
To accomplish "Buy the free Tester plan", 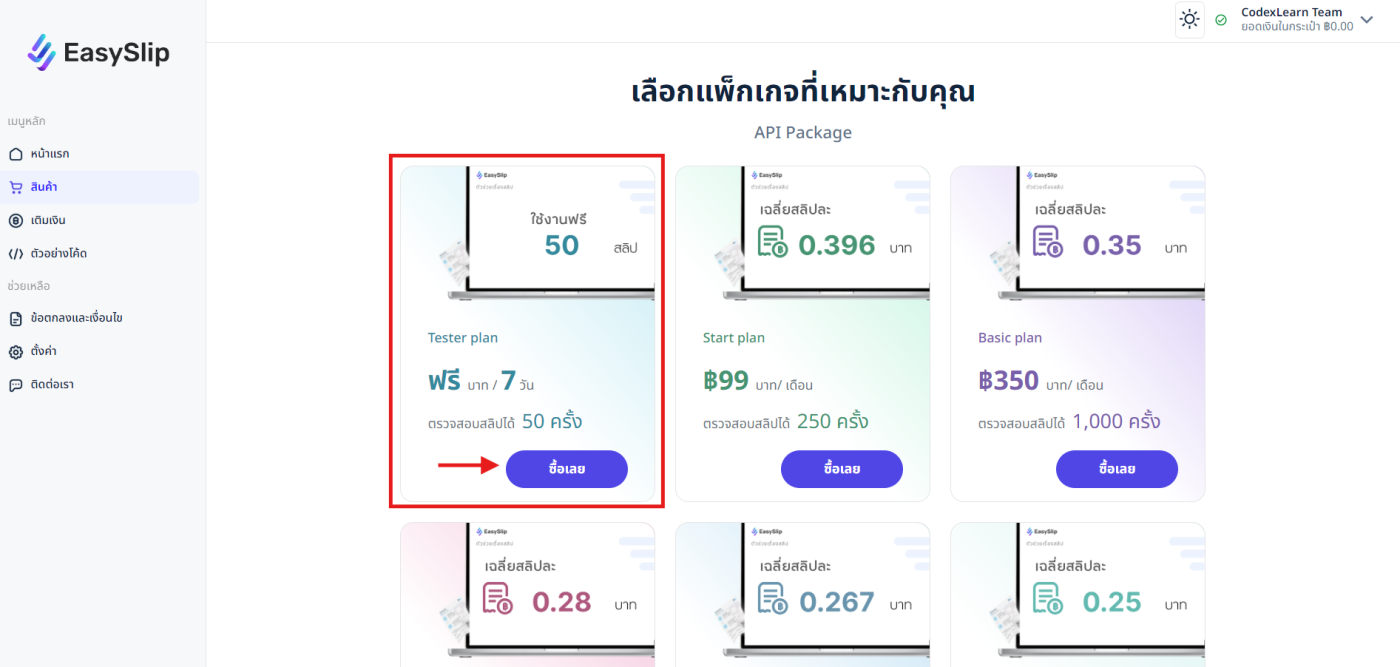I will 566,469.
